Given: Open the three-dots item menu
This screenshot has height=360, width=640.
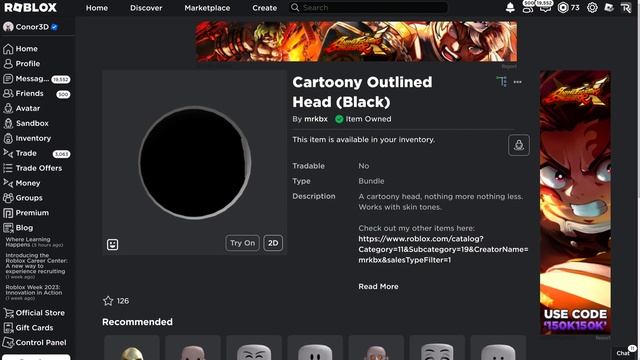Looking at the screenshot, I should coord(518,82).
